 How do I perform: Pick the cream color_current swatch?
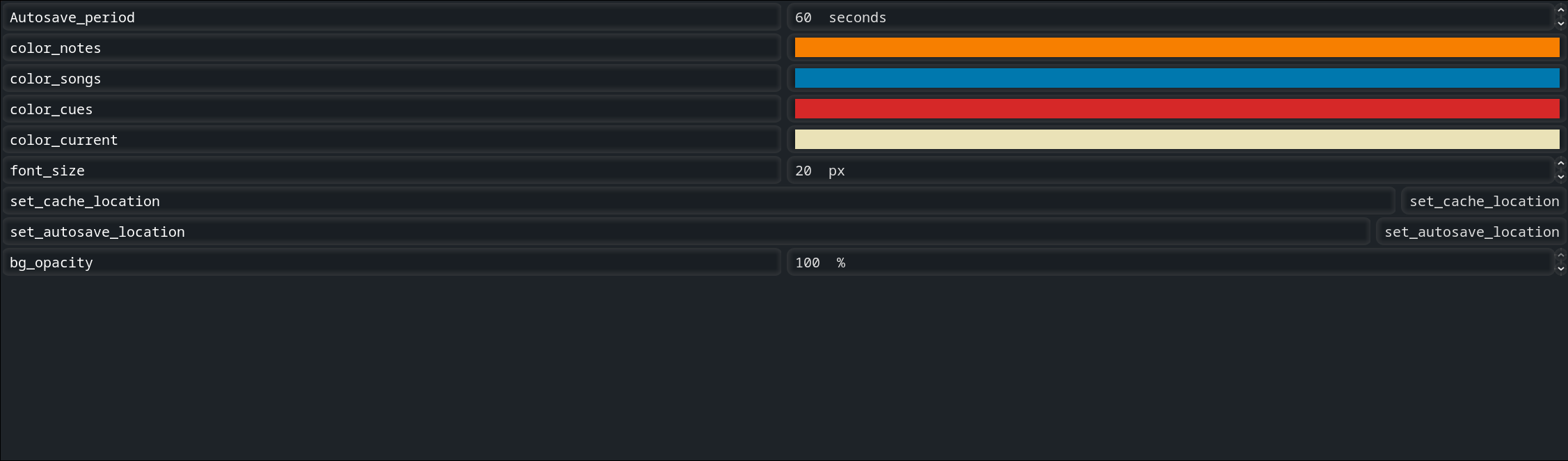pos(1176,139)
